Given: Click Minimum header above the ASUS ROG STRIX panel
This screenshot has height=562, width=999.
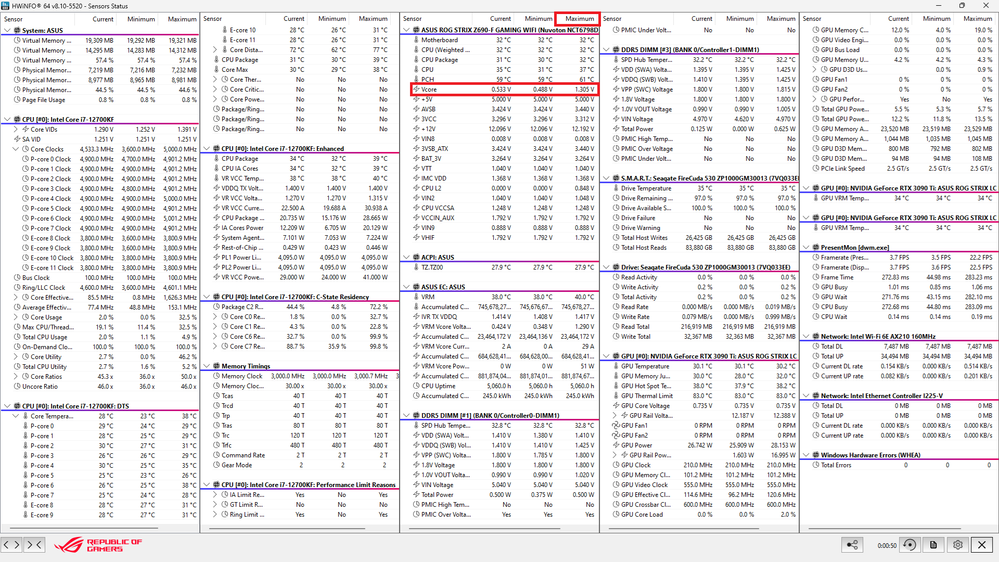Looking at the screenshot, I should coord(538,19).
